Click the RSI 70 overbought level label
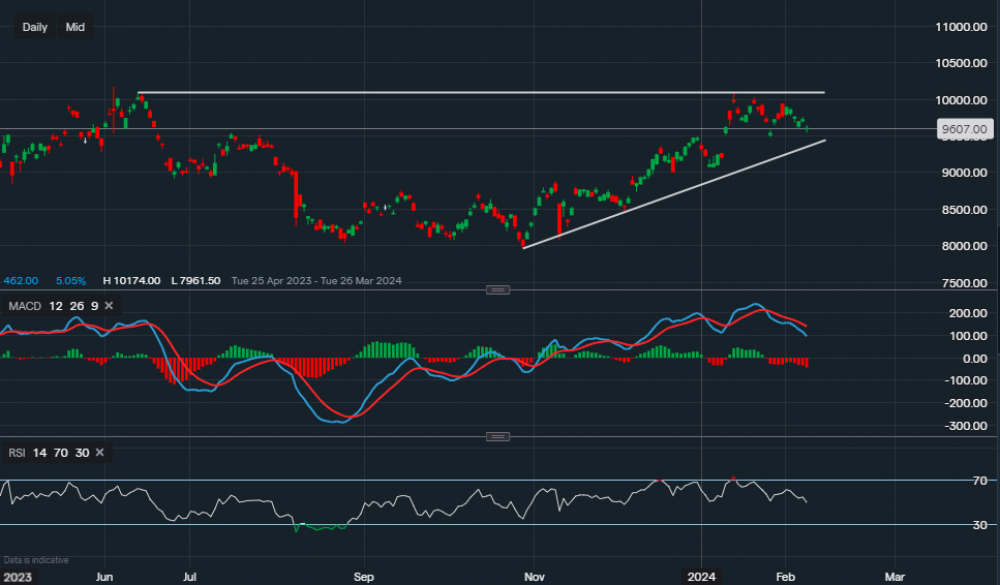Viewport: 1000px width, 585px height. (x=978, y=481)
